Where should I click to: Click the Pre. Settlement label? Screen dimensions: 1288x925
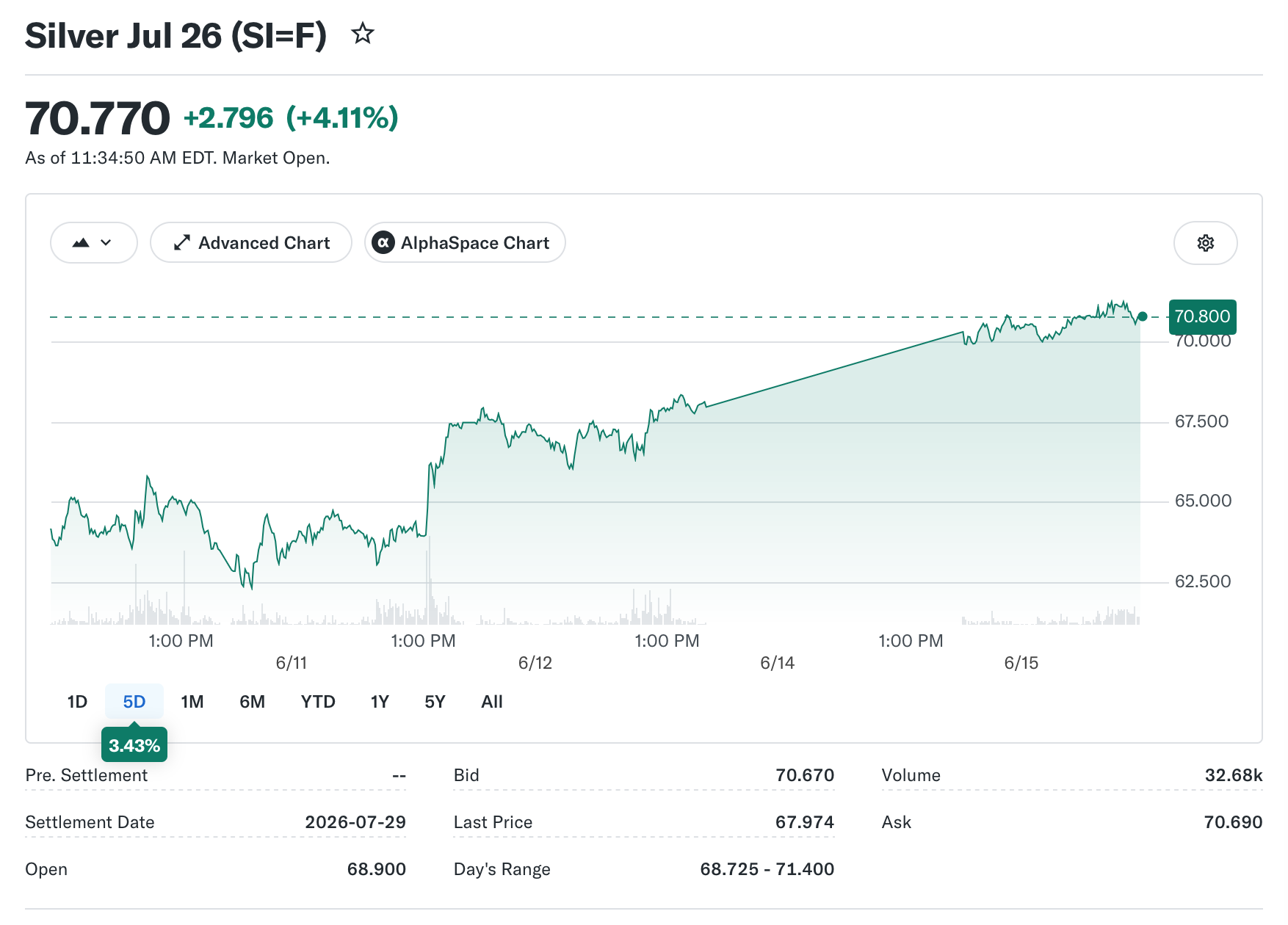pyautogui.click(x=87, y=775)
